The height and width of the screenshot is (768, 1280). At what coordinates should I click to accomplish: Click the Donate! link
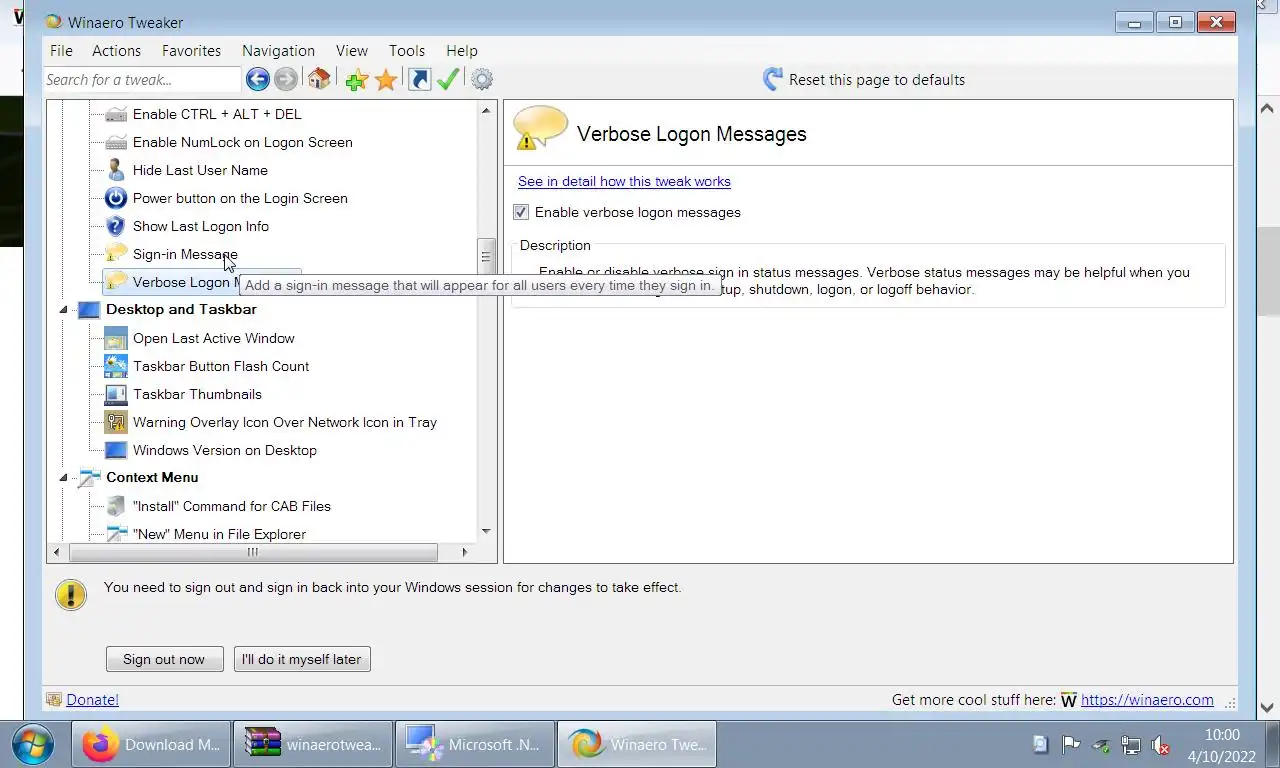click(92, 700)
